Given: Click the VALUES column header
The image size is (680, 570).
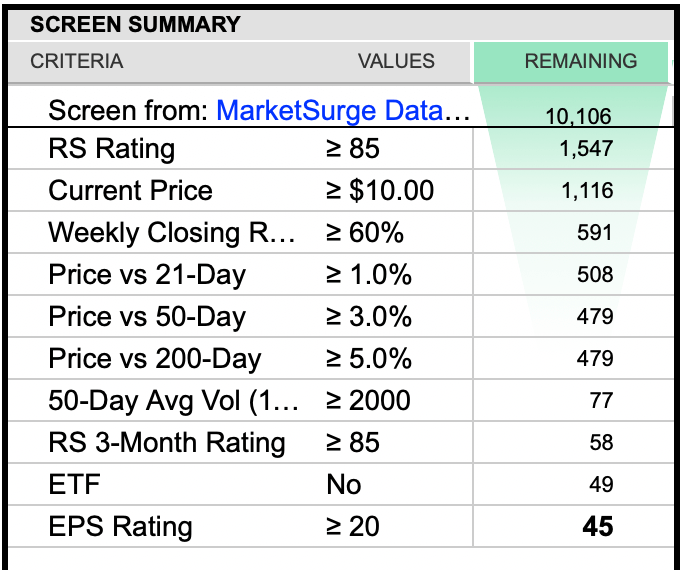Looking at the screenshot, I should (396, 61).
